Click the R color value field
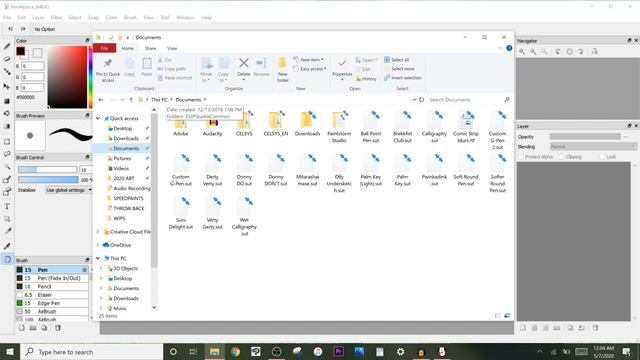The image size is (640, 360). pos(33,66)
